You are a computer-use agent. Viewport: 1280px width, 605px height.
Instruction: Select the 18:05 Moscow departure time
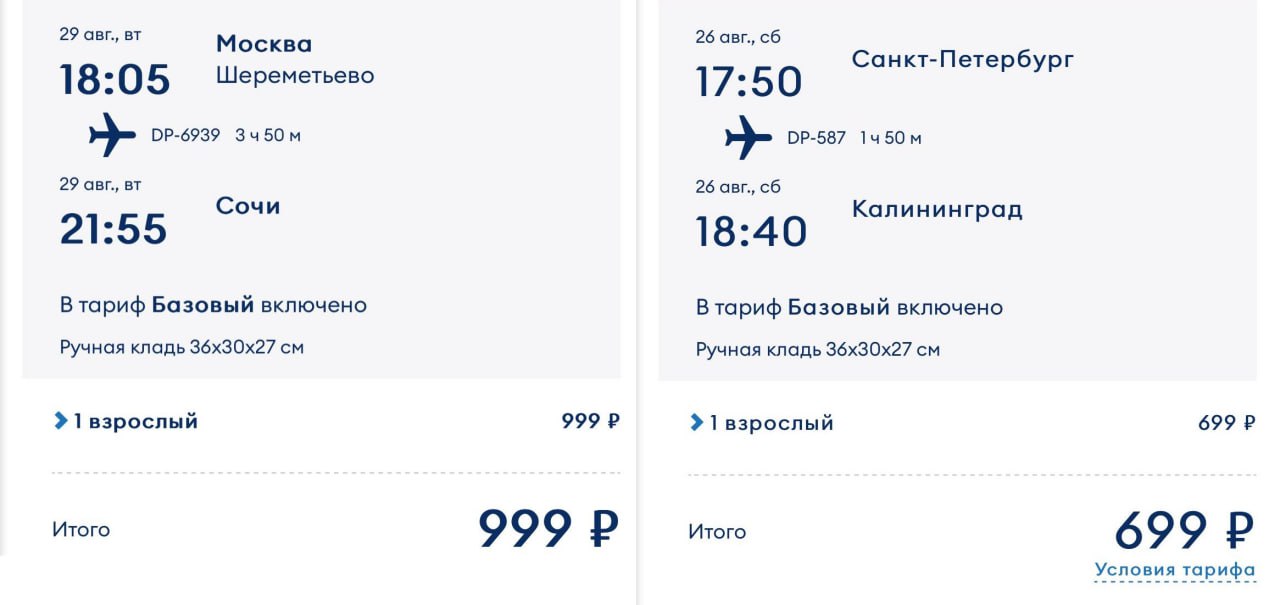[x=115, y=80]
